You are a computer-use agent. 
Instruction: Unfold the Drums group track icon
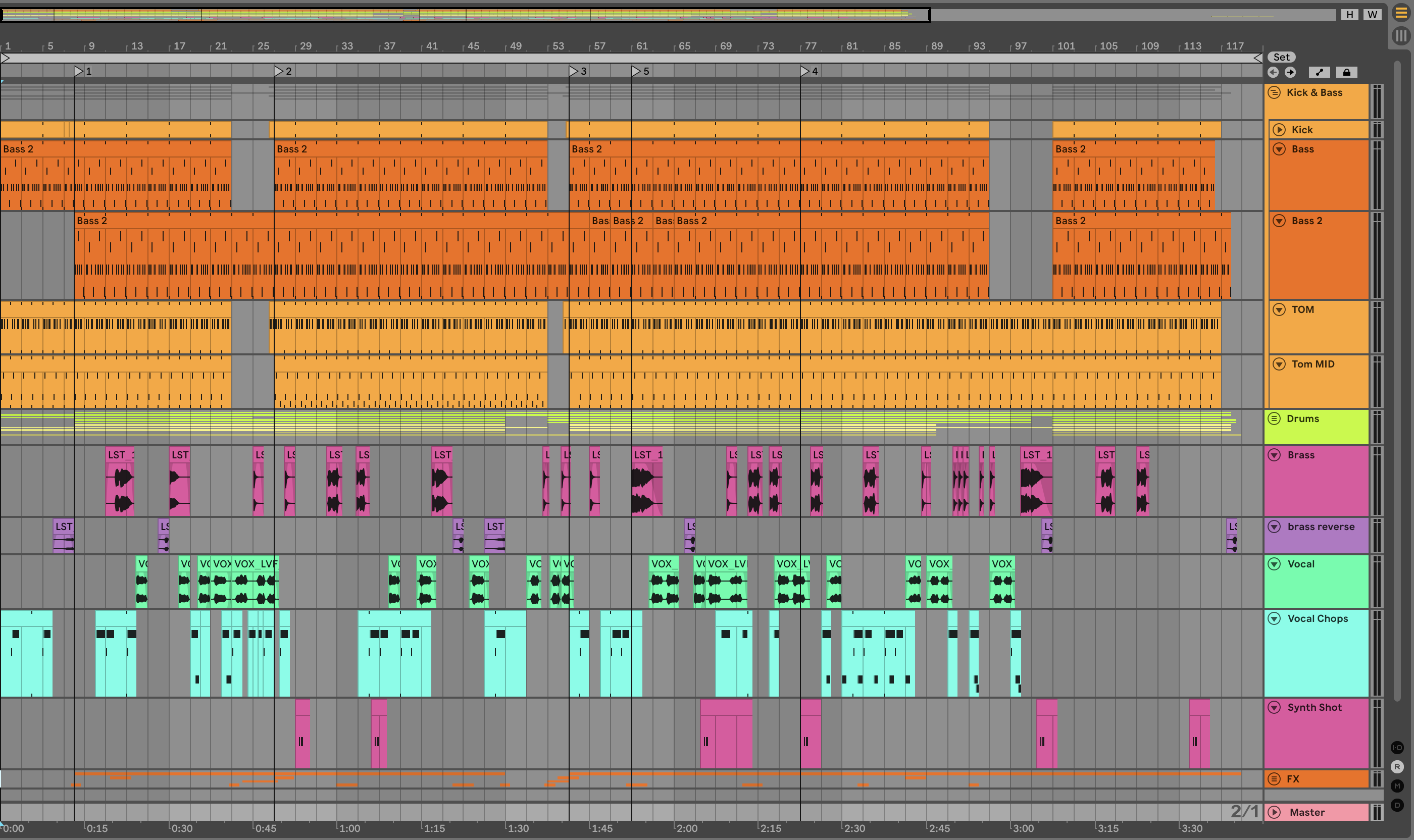(x=1274, y=418)
